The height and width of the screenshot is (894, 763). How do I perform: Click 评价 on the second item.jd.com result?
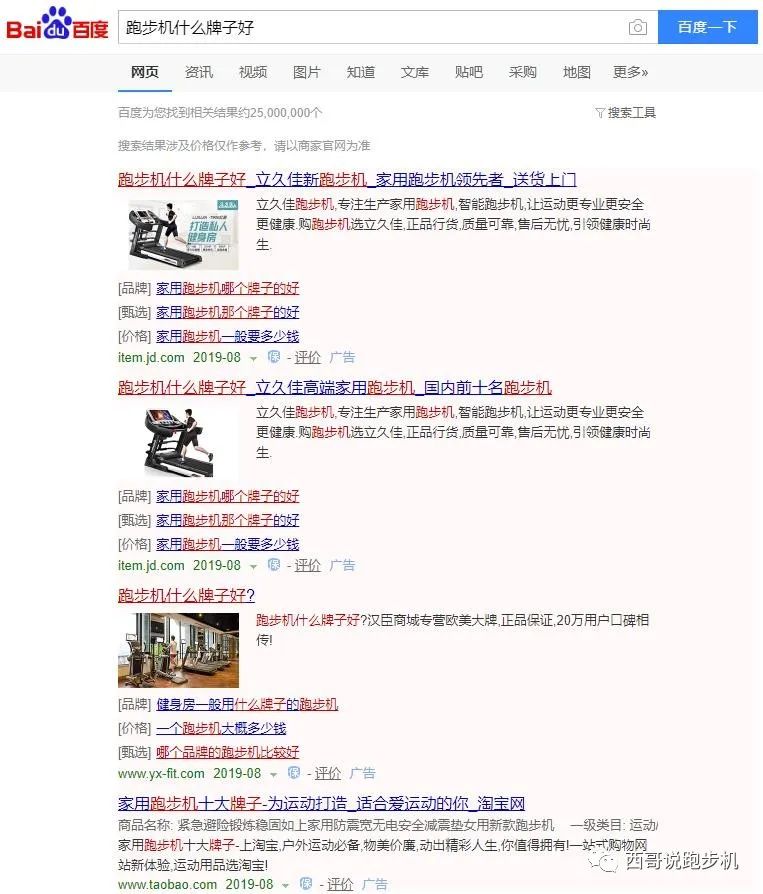(307, 566)
